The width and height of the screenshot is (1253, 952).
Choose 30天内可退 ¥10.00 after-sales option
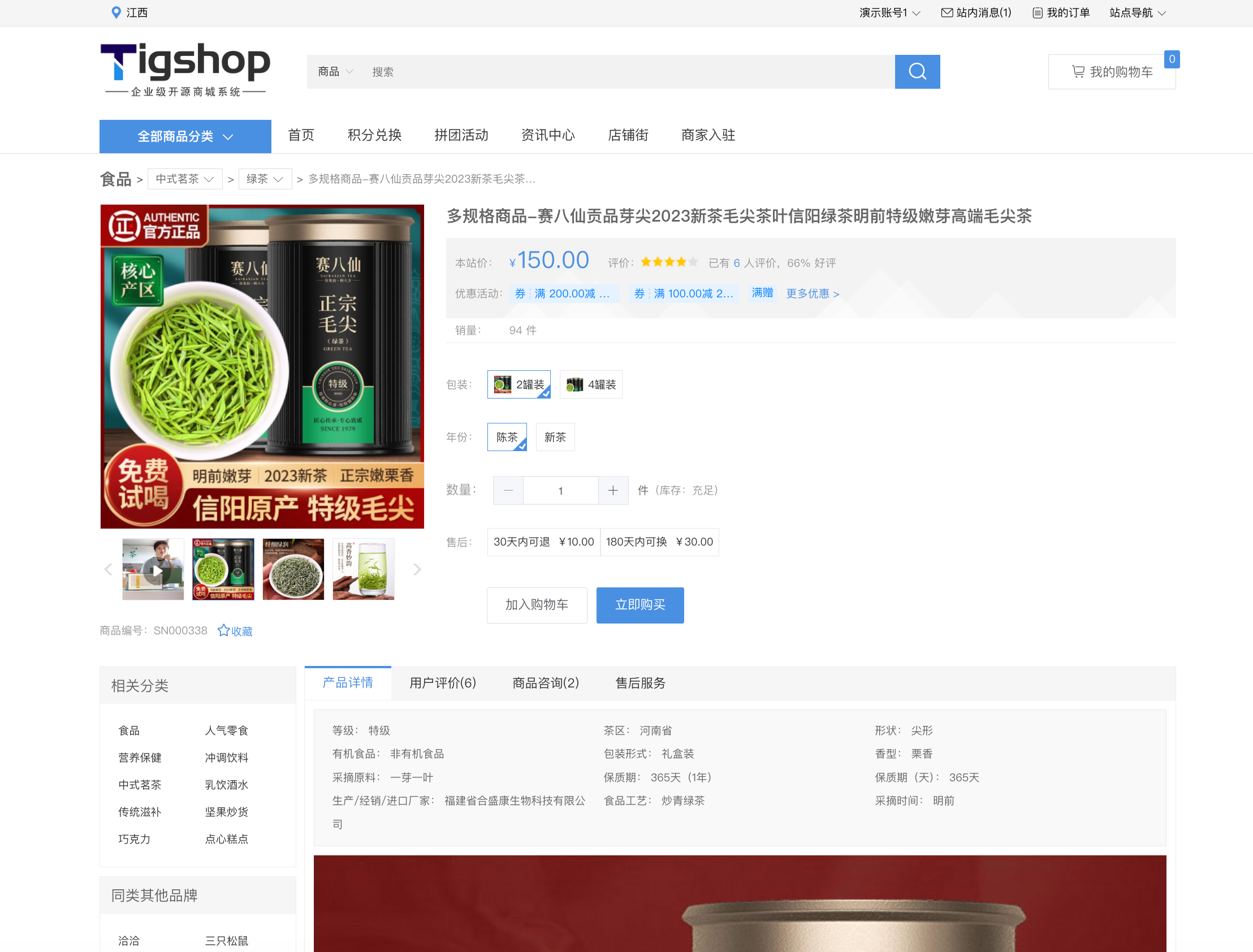543,542
